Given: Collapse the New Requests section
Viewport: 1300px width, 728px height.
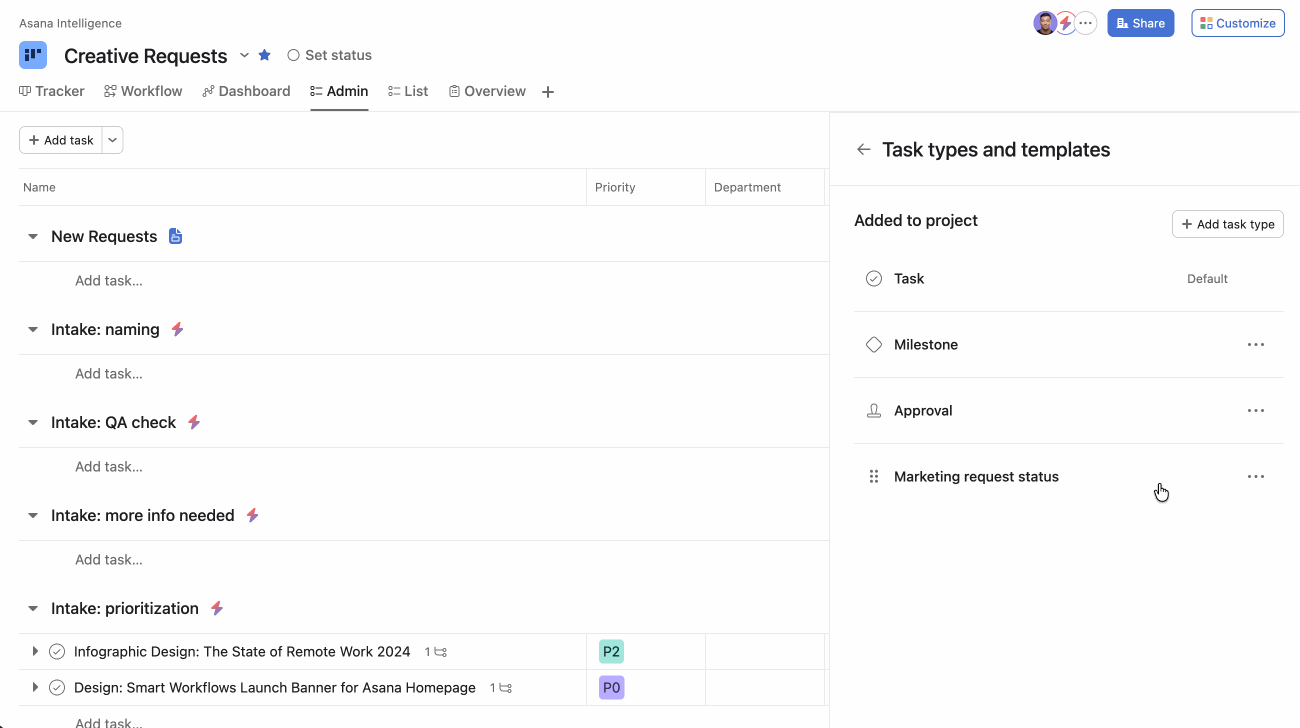Looking at the screenshot, I should click(x=33, y=237).
